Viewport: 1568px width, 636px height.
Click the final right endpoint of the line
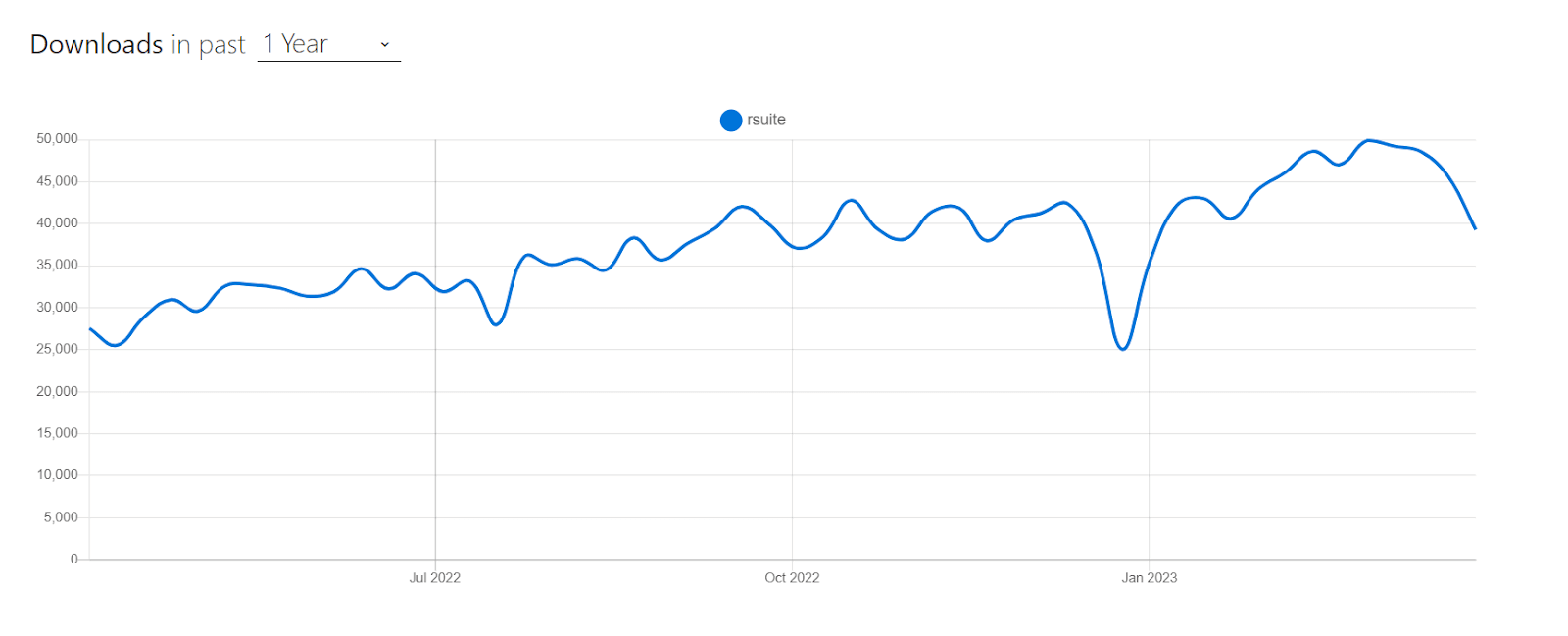pos(1475,228)
